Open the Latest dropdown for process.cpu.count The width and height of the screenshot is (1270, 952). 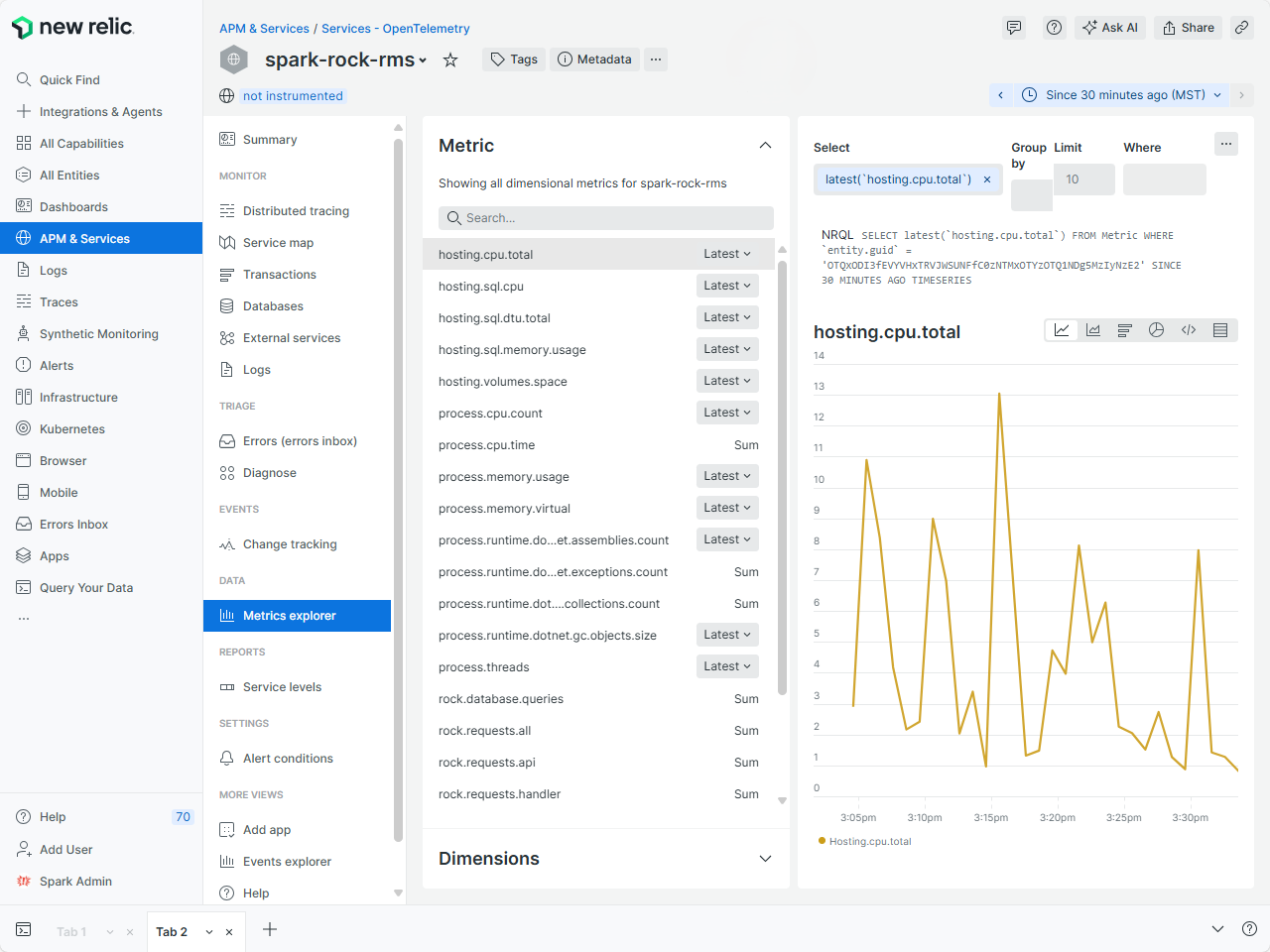[x=727, y=413]
